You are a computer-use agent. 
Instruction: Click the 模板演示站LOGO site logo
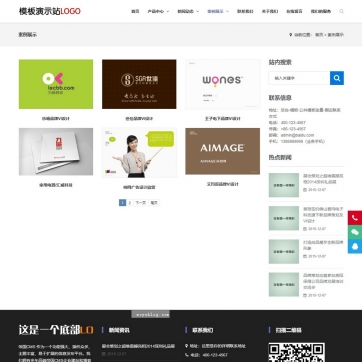coord(50,11)
